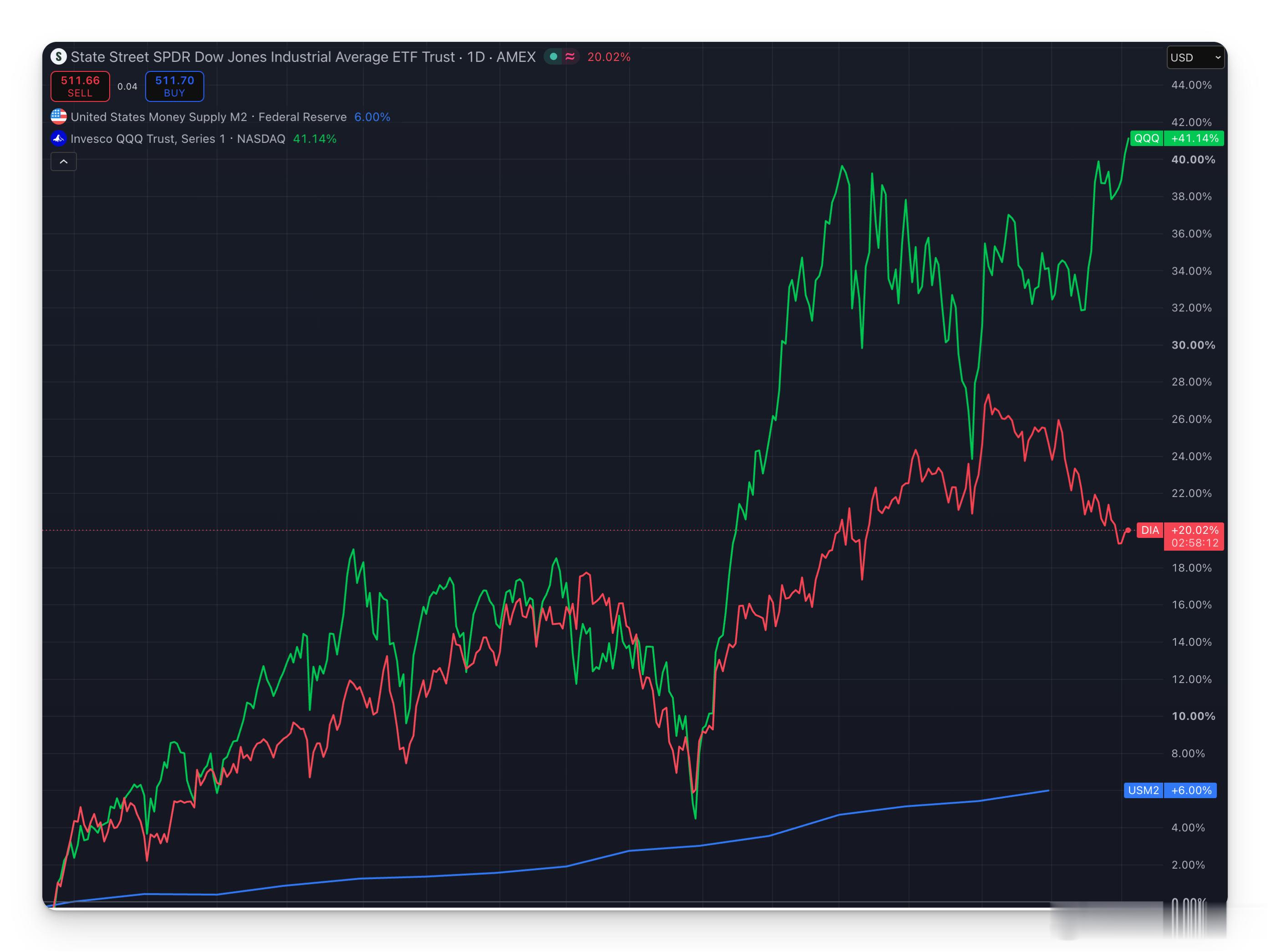Image resolution: width=1271 pixels, height=952 pixels.
Task: Click the 511.66 SELL button
Action: 81,86
